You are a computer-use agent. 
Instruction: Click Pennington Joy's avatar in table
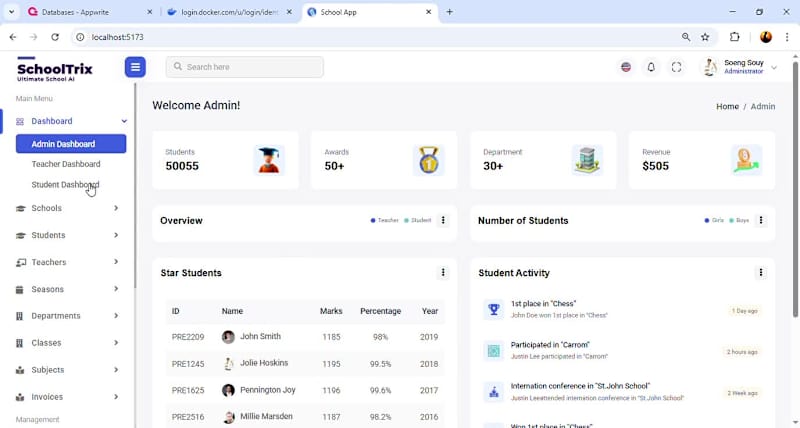coord(228,390)
